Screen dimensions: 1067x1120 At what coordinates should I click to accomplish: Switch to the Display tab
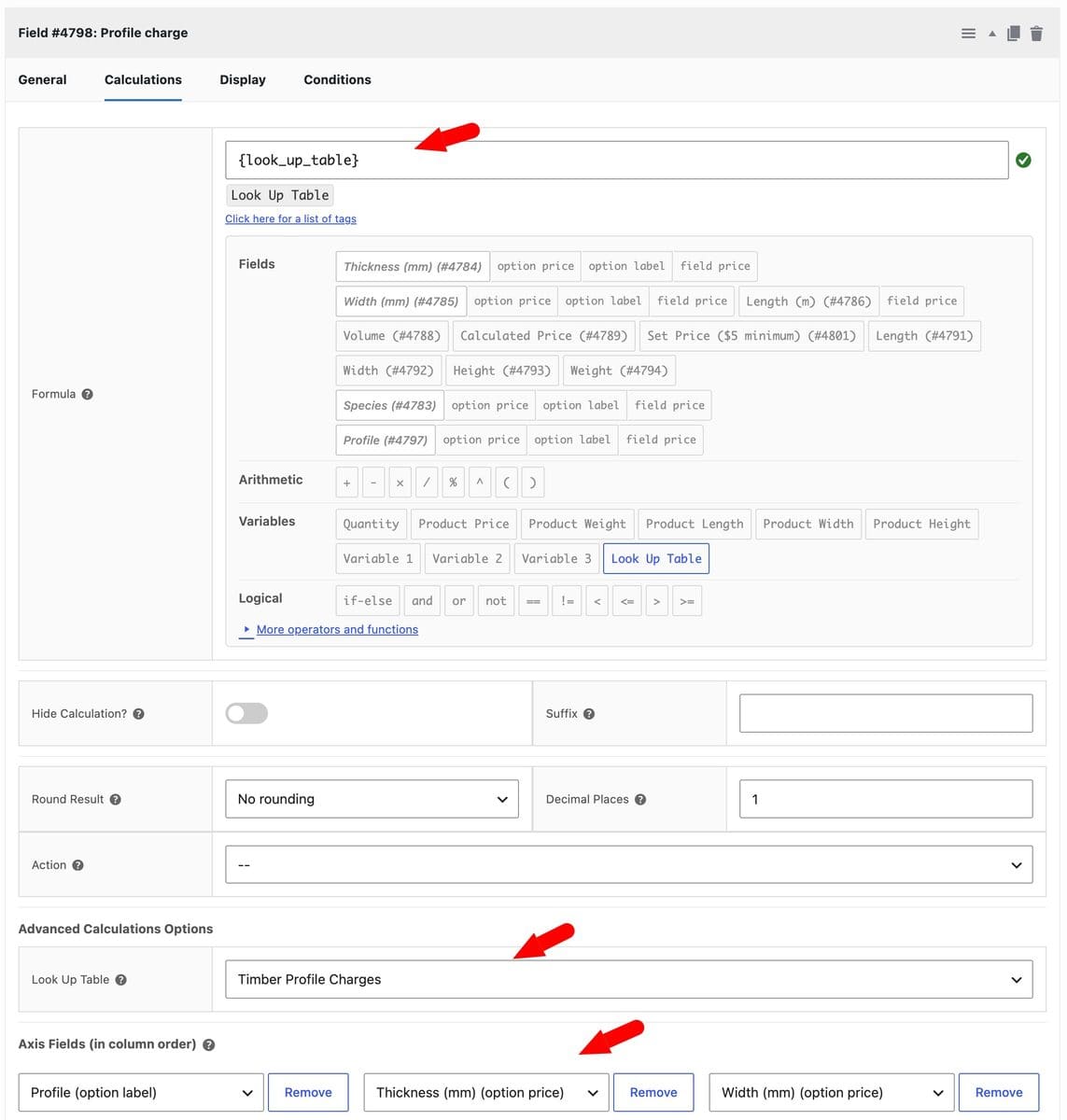(243, 80)
